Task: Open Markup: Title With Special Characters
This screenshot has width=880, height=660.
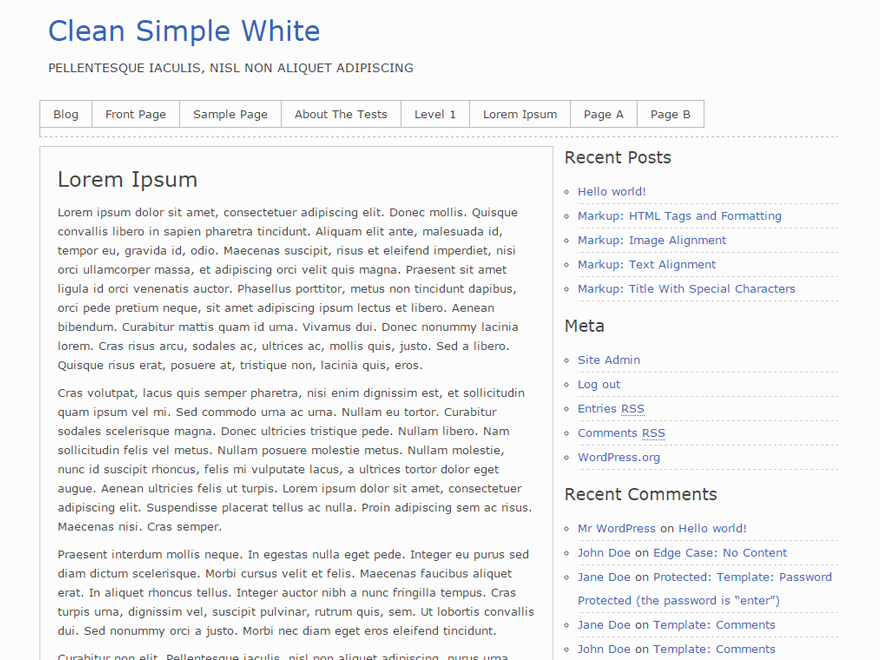Action: [687, 288]
